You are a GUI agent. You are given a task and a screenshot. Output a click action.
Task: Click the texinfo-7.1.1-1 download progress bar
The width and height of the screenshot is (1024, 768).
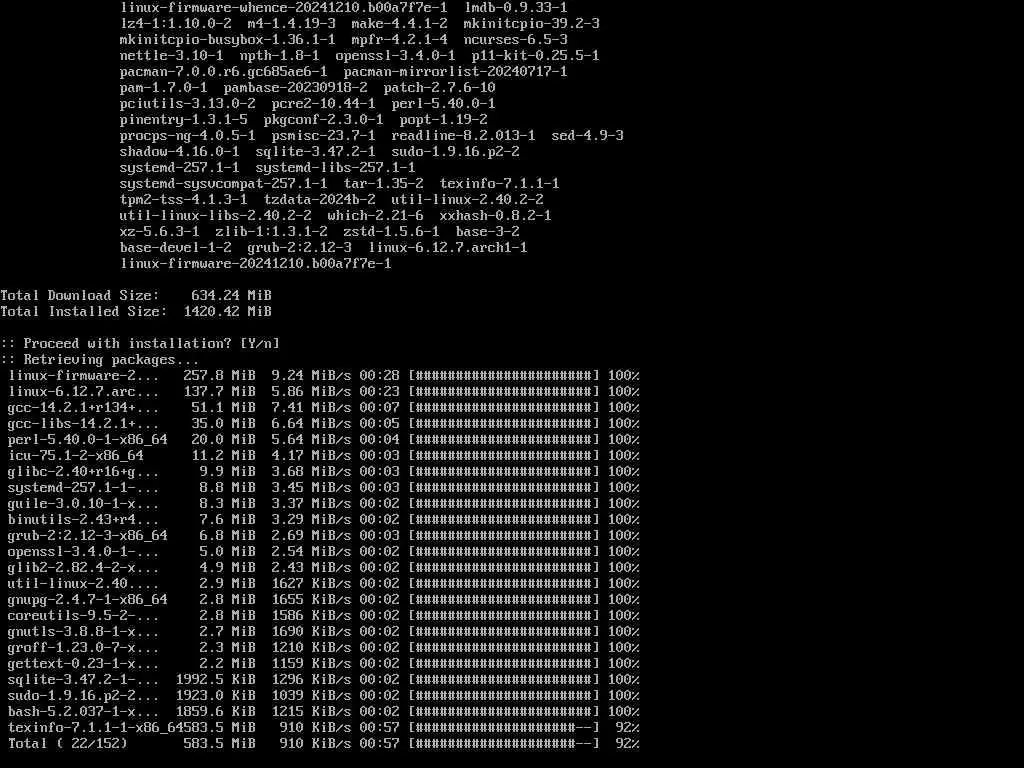(504, 728)
